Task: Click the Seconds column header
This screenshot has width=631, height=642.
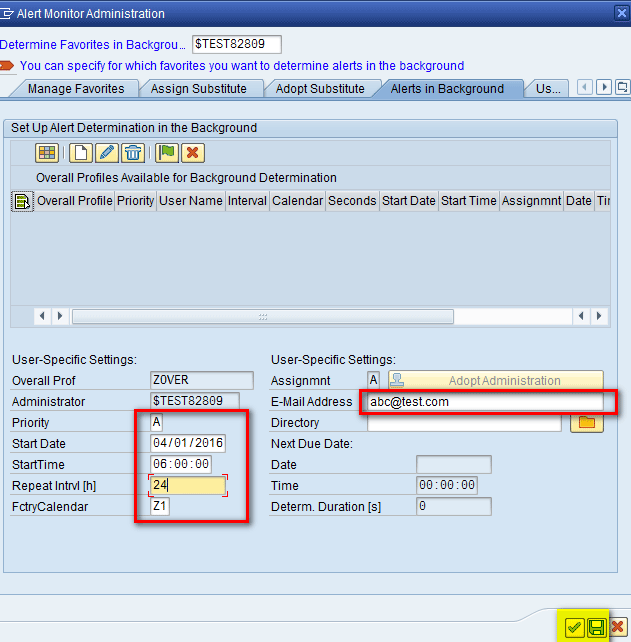Action: (352, 201)
